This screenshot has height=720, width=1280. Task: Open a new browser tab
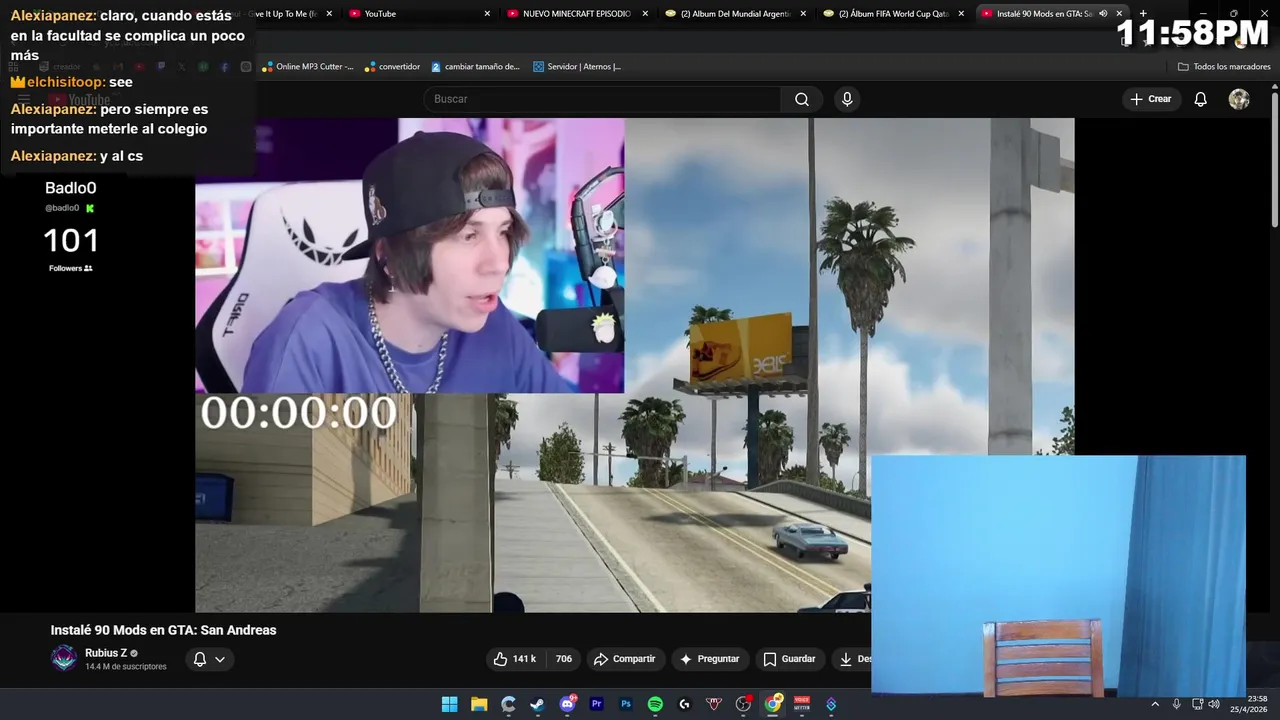[1143, 14]
